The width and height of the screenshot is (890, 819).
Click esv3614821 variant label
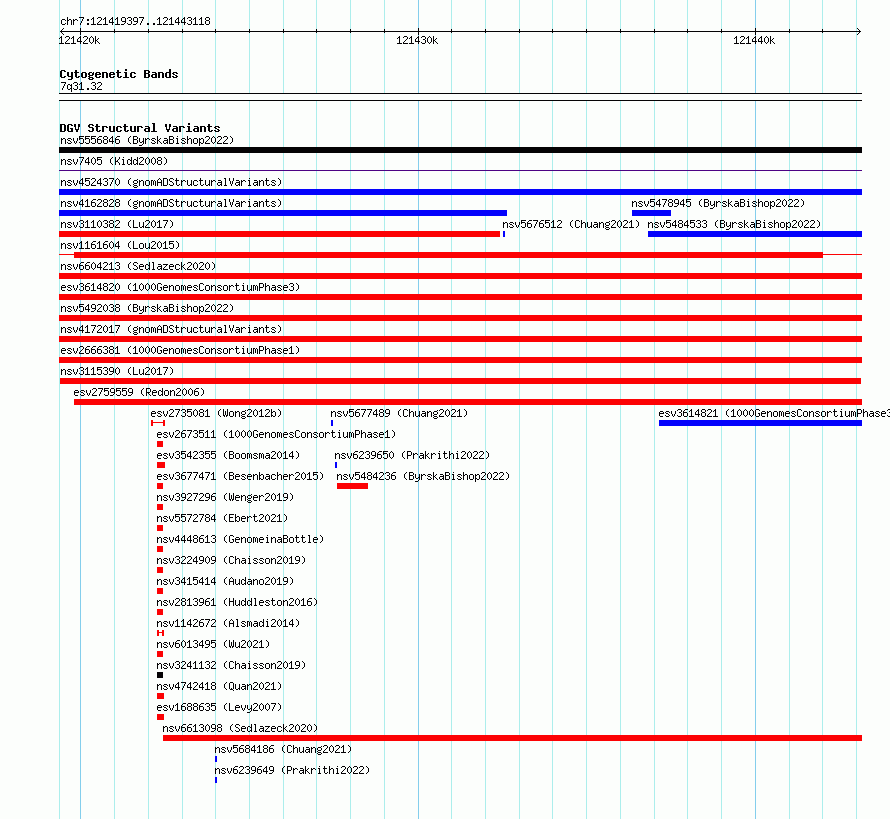point(774,413)
